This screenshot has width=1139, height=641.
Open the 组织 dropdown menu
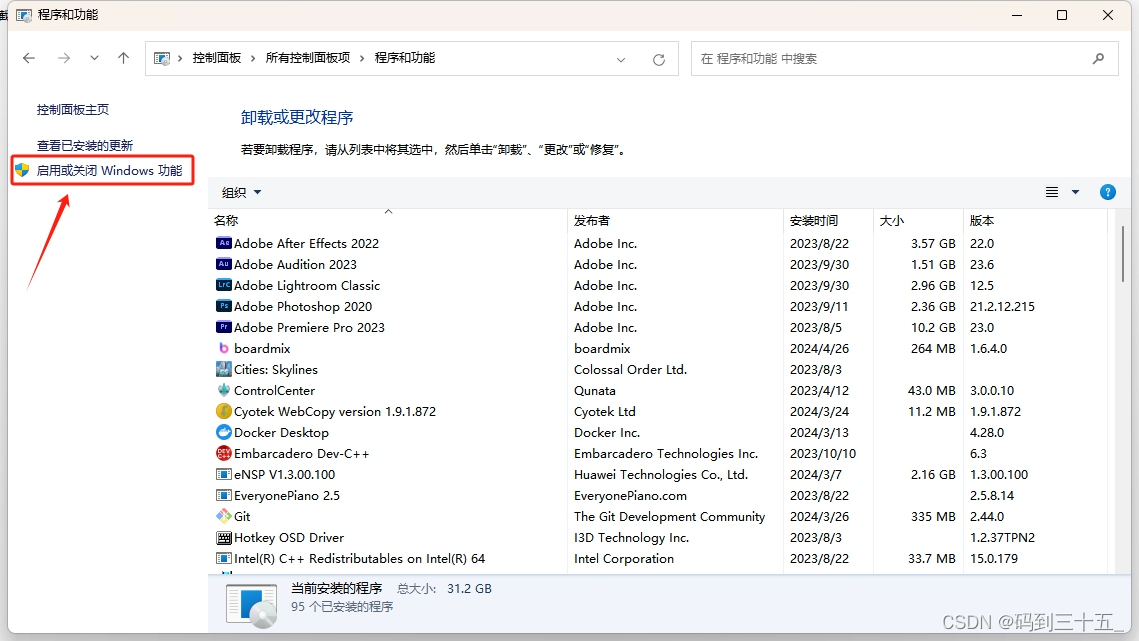coord(241,193)
